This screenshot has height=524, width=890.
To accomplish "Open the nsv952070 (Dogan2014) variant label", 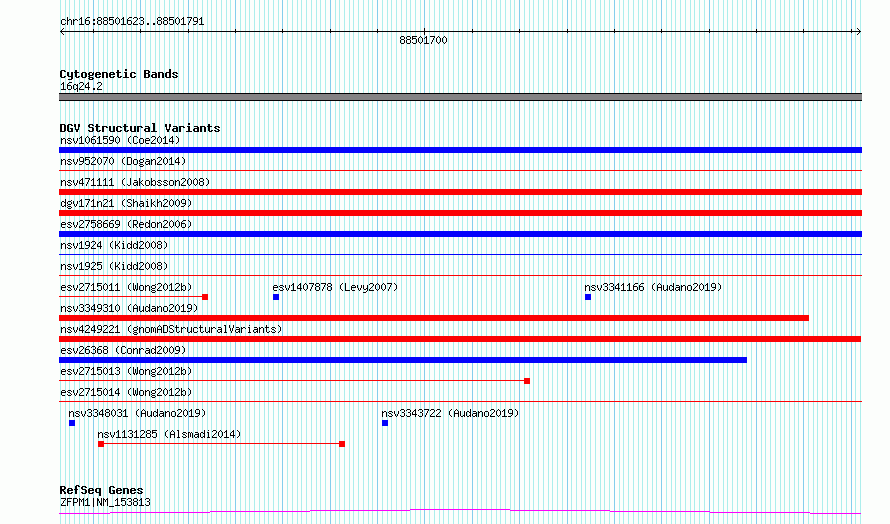I will coord(123,161).
